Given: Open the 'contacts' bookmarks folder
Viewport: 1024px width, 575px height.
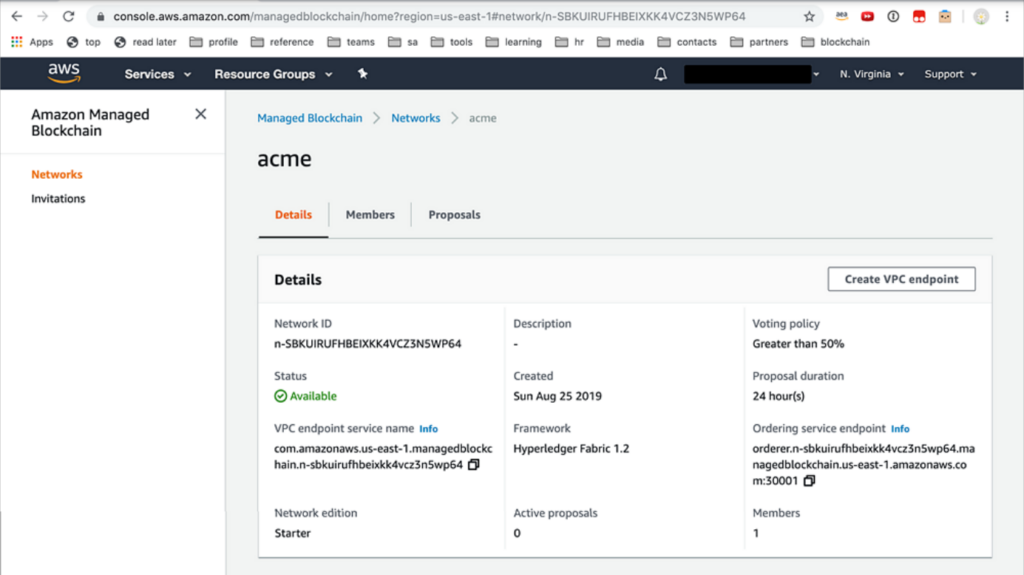Looking at the screenshot, I should point(687,42).
